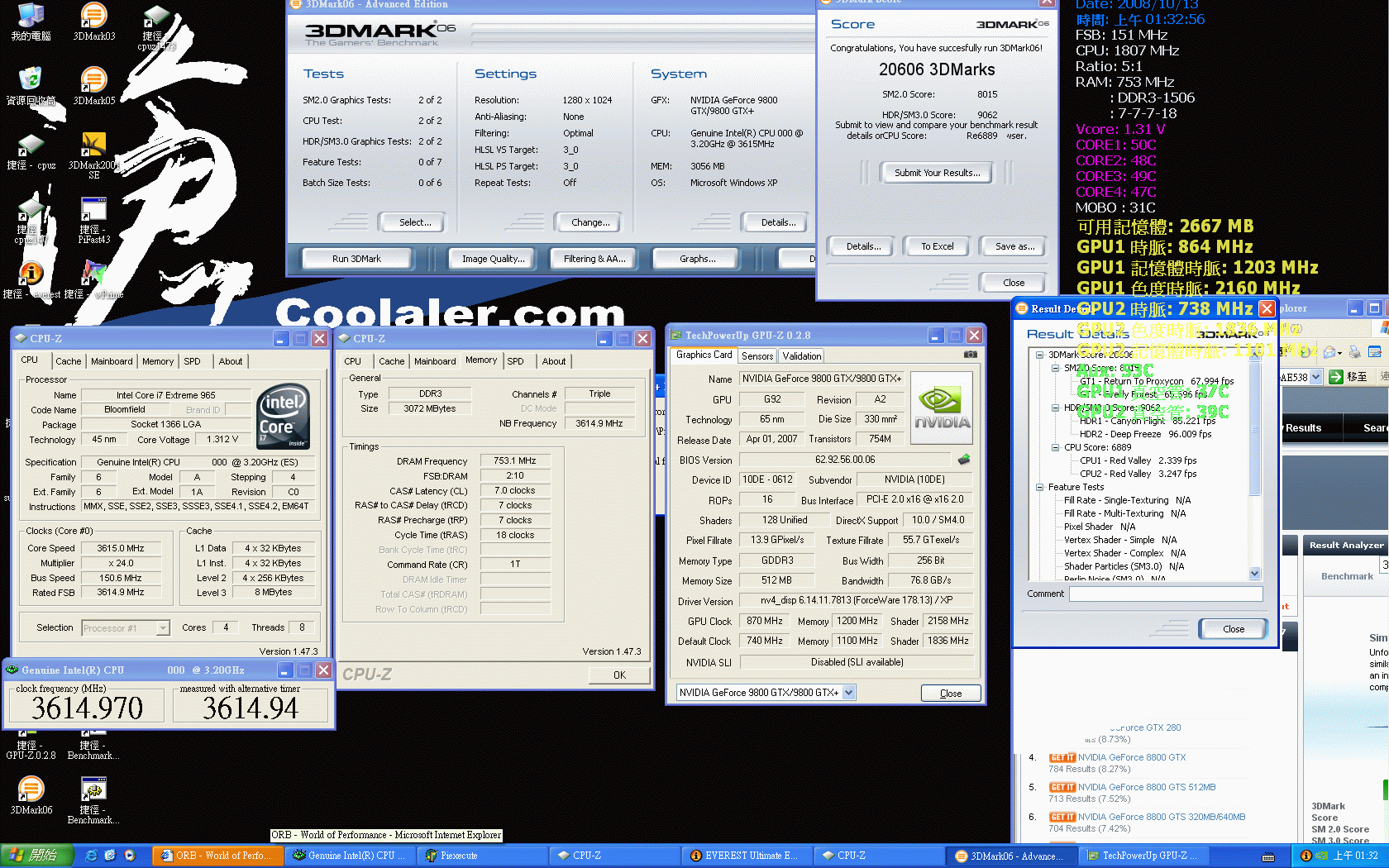
Task: Click the Internet Explorer mail toolbar icon
Action: [x=1329, y=352]
